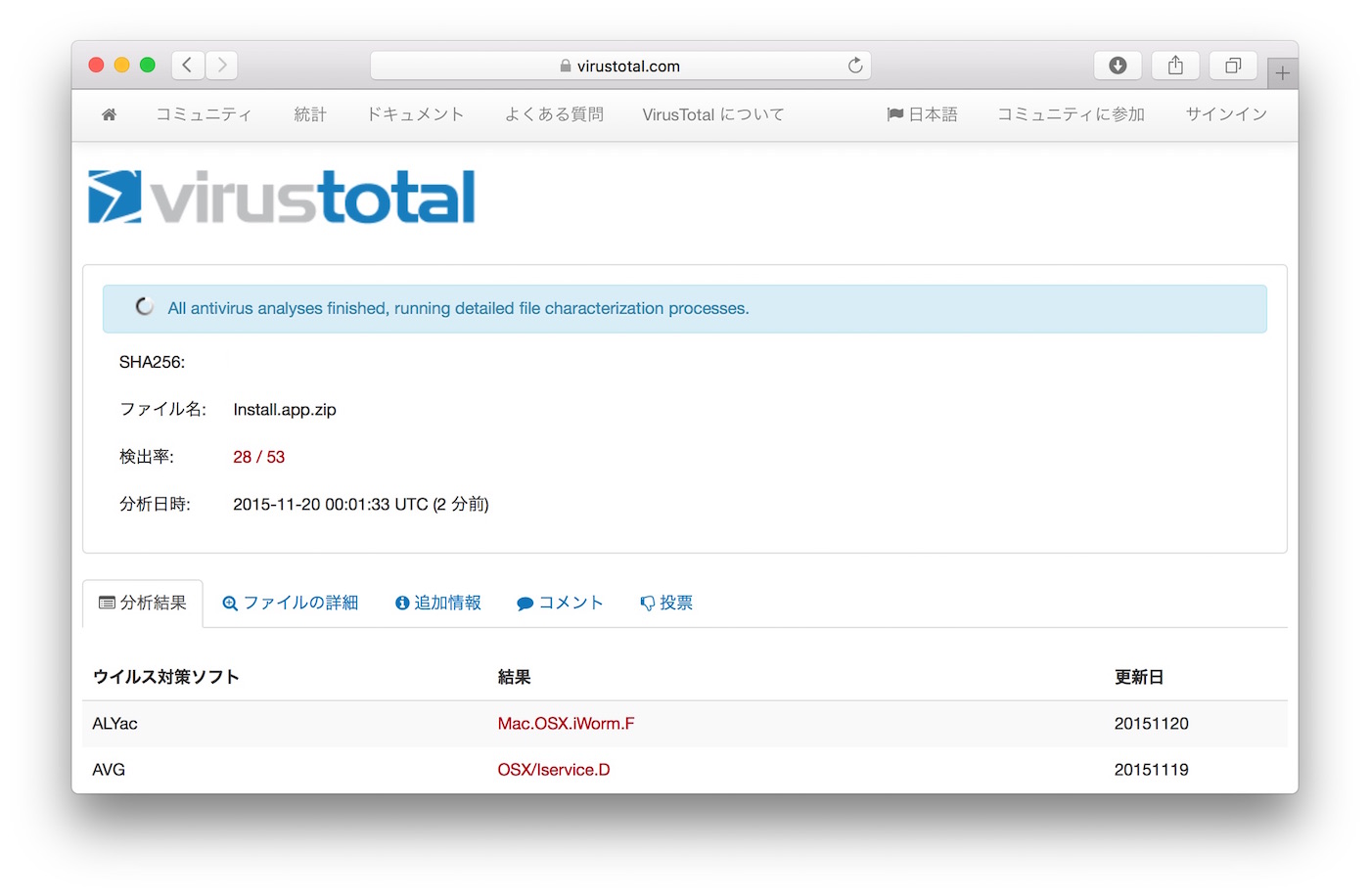Open the 統計 navigation item
This screenshot has width=1370, height=896.
(x=310, y=114)
